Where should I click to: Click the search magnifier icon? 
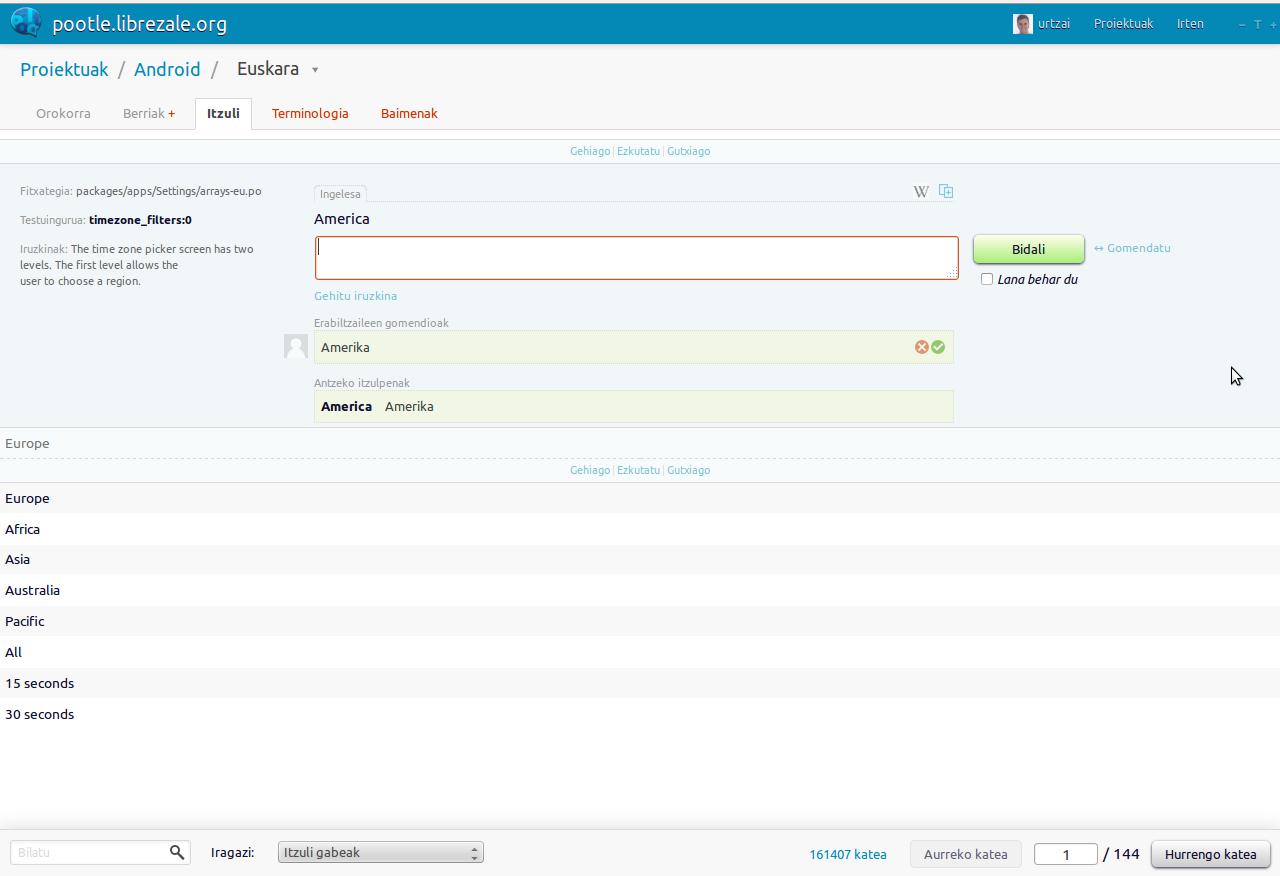pos(177,852)
